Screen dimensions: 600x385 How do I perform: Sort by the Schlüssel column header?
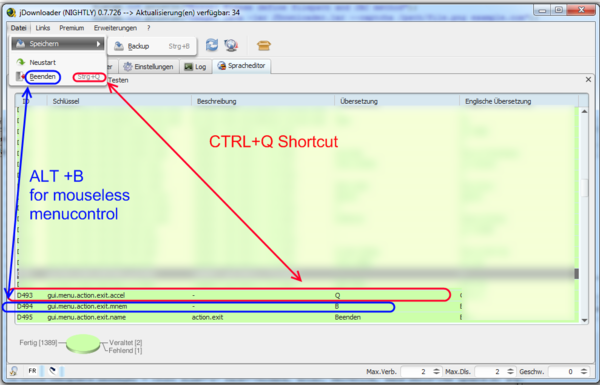(x=119, y=101)
